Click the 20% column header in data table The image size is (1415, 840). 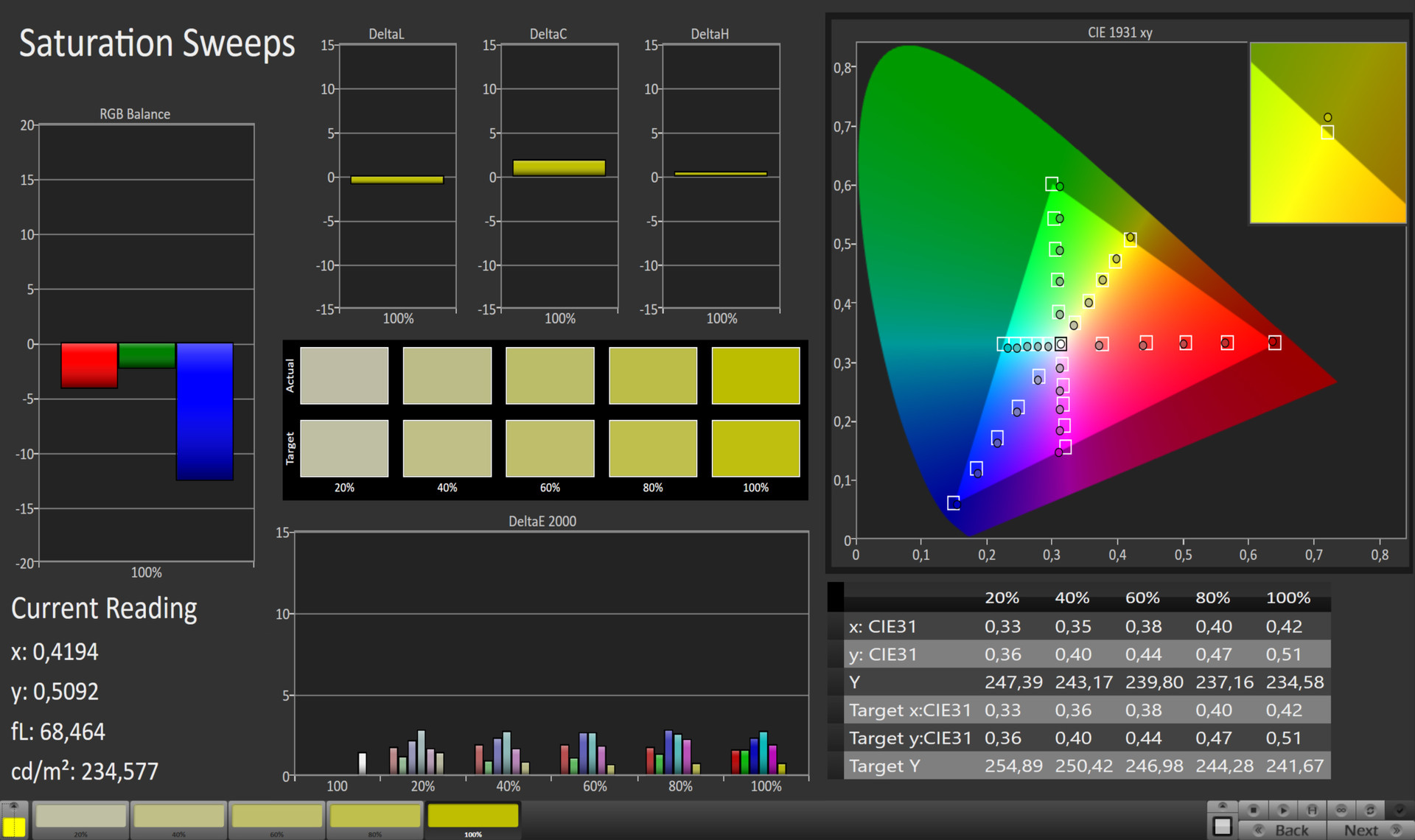[x=1002, y=598]
